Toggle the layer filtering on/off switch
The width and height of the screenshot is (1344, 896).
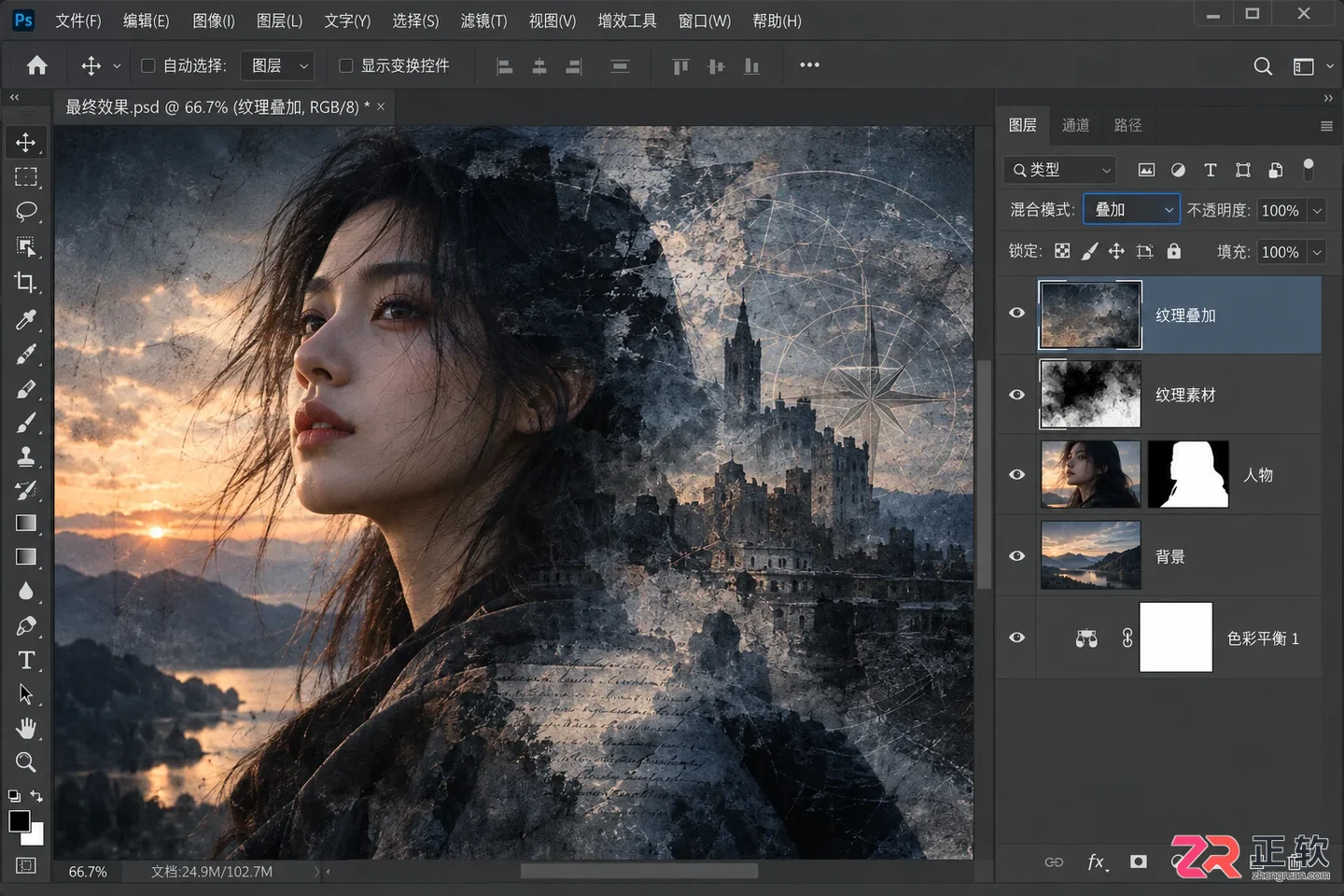point(1309,169)
